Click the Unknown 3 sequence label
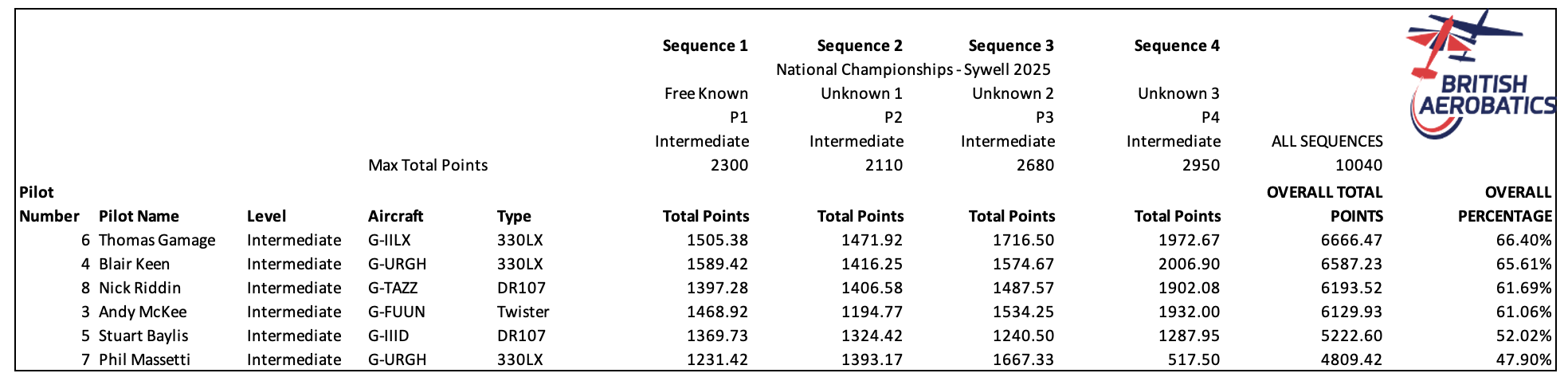 pos(1178,93)
